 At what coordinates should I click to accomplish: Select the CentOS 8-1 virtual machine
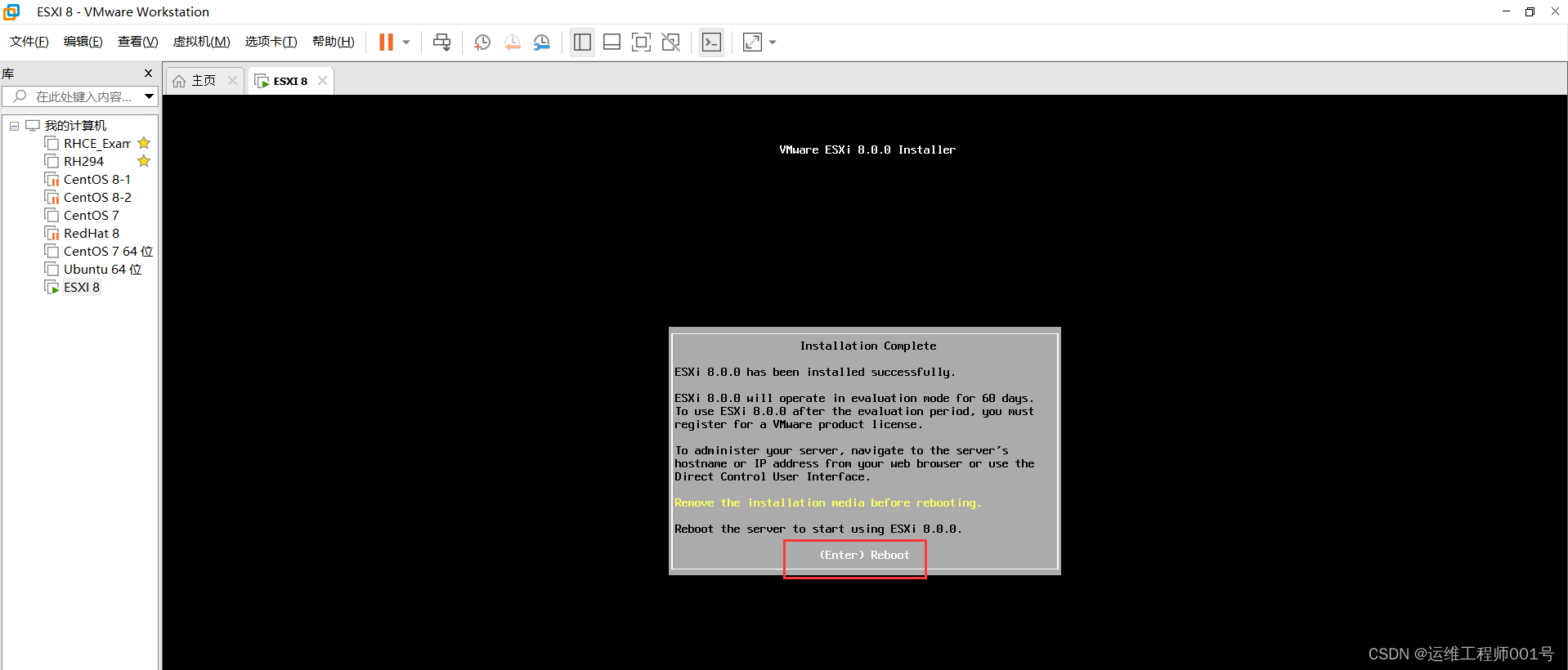tap(96, 179)
